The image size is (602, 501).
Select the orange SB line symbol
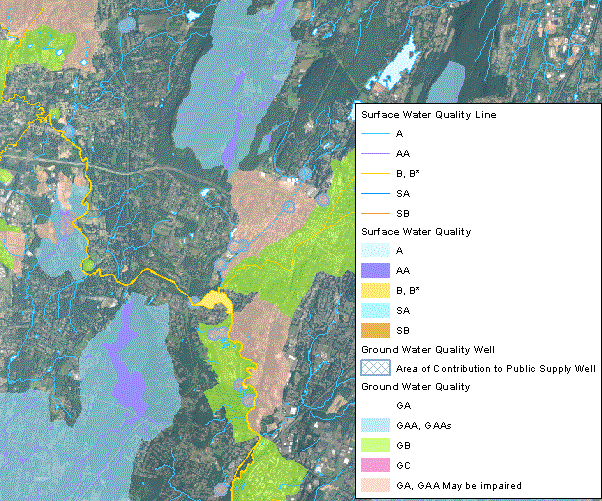tap(375, 213)
